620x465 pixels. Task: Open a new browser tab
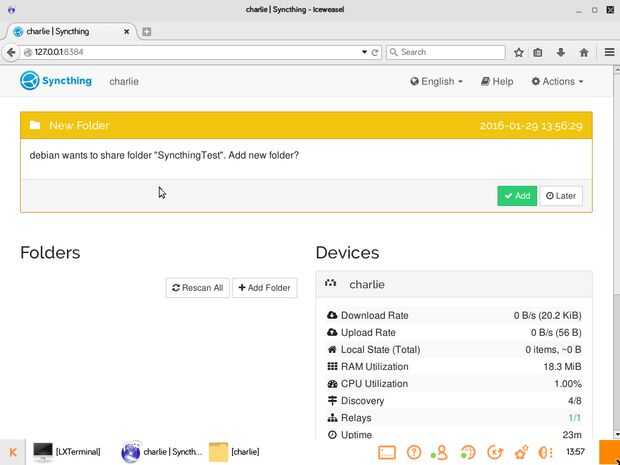pyautogui.click(x=146, y=32)
